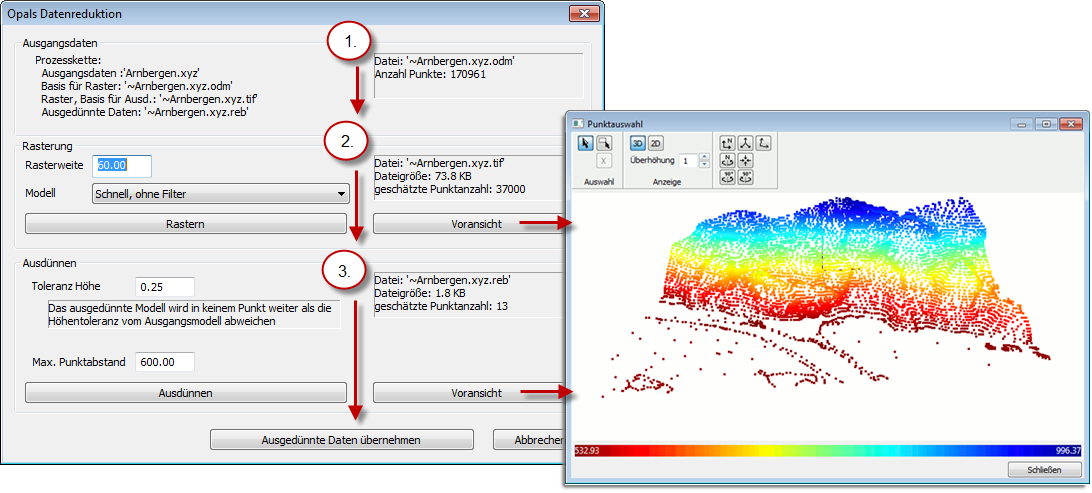Click the center view crosshair icon
The width and height of the screenshot is (1092, 493).
click(x=745, y=161)
